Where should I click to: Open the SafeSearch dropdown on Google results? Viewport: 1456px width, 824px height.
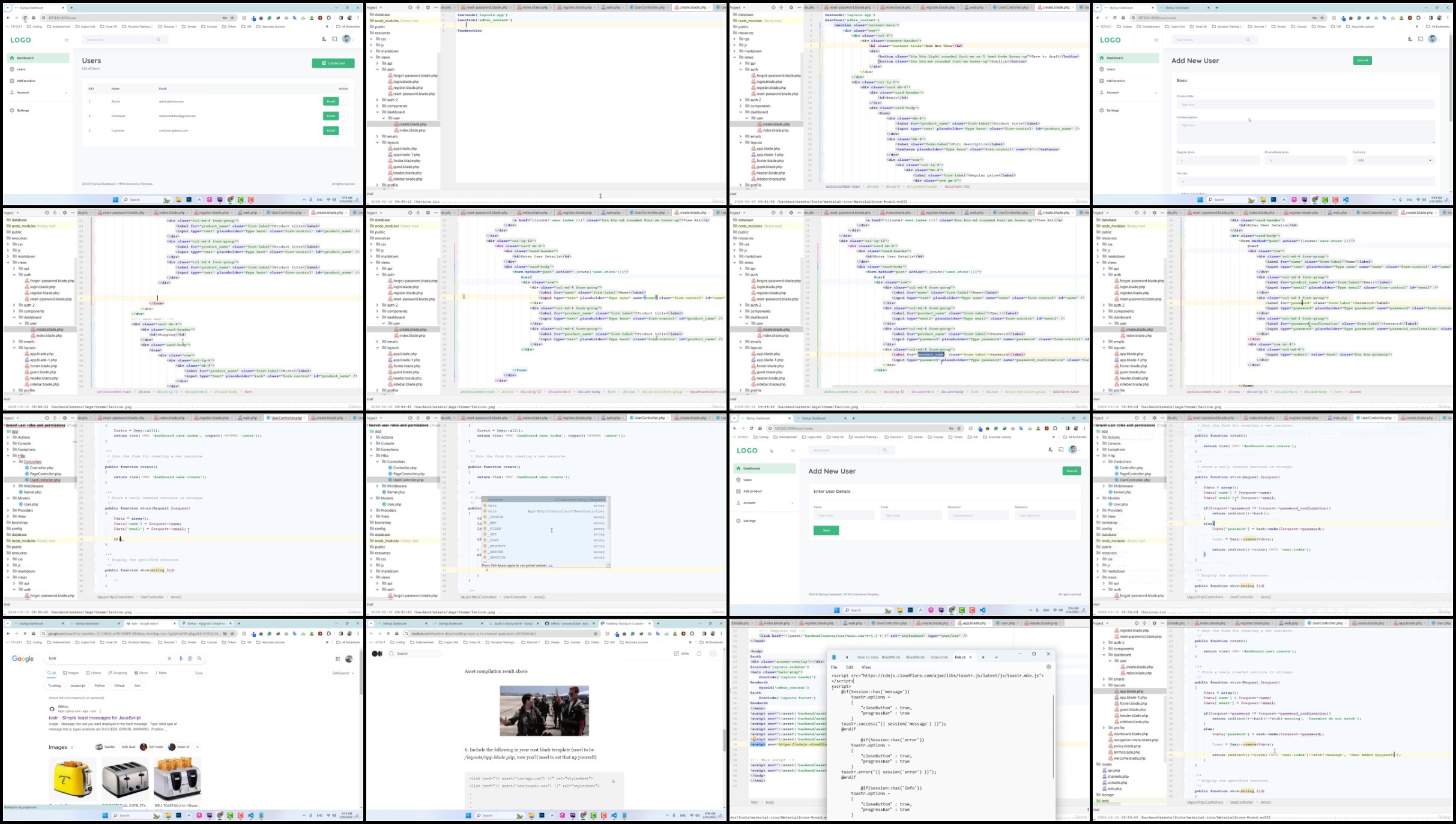click(343, 673)
